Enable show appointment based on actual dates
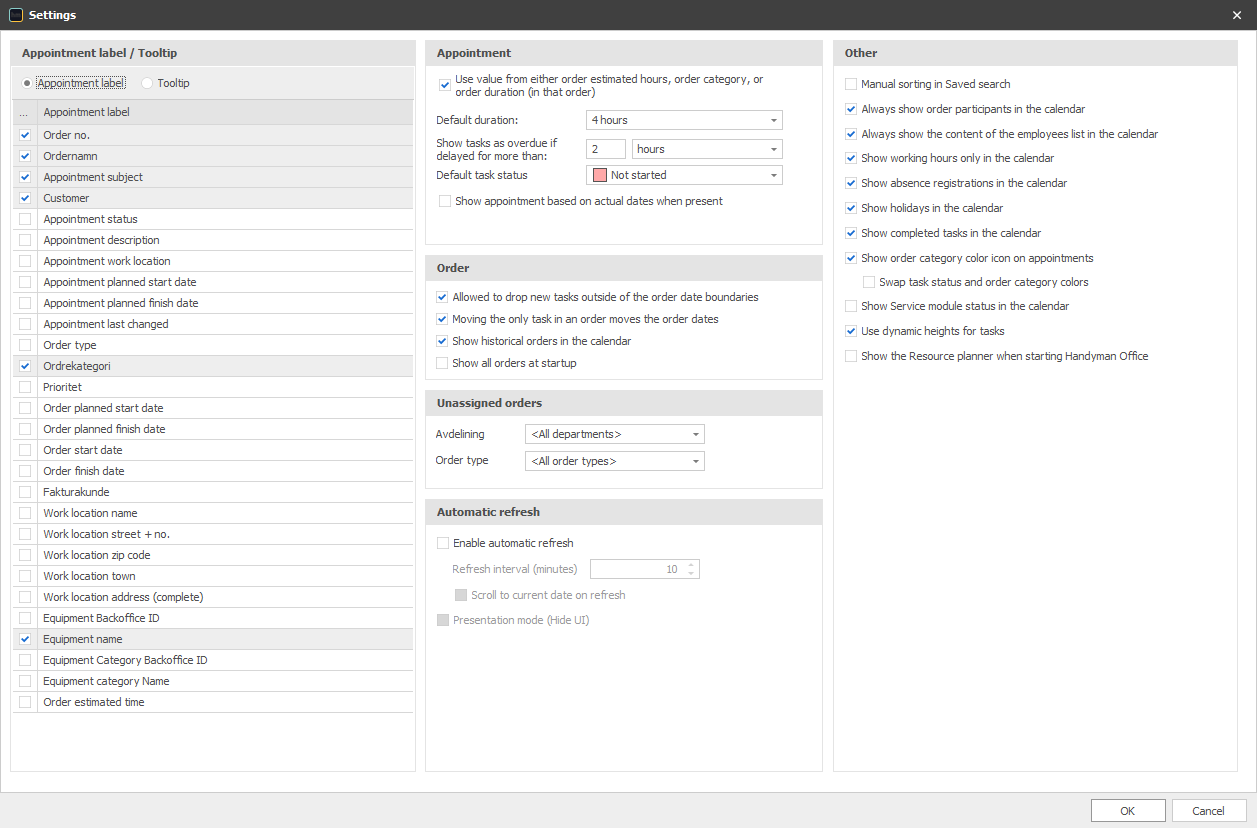Screen dimensions: 1257x828 [x=445, y=201]
